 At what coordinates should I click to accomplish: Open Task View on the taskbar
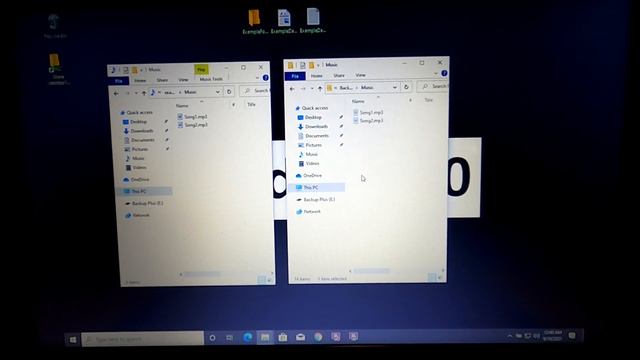tap(230, 338)
